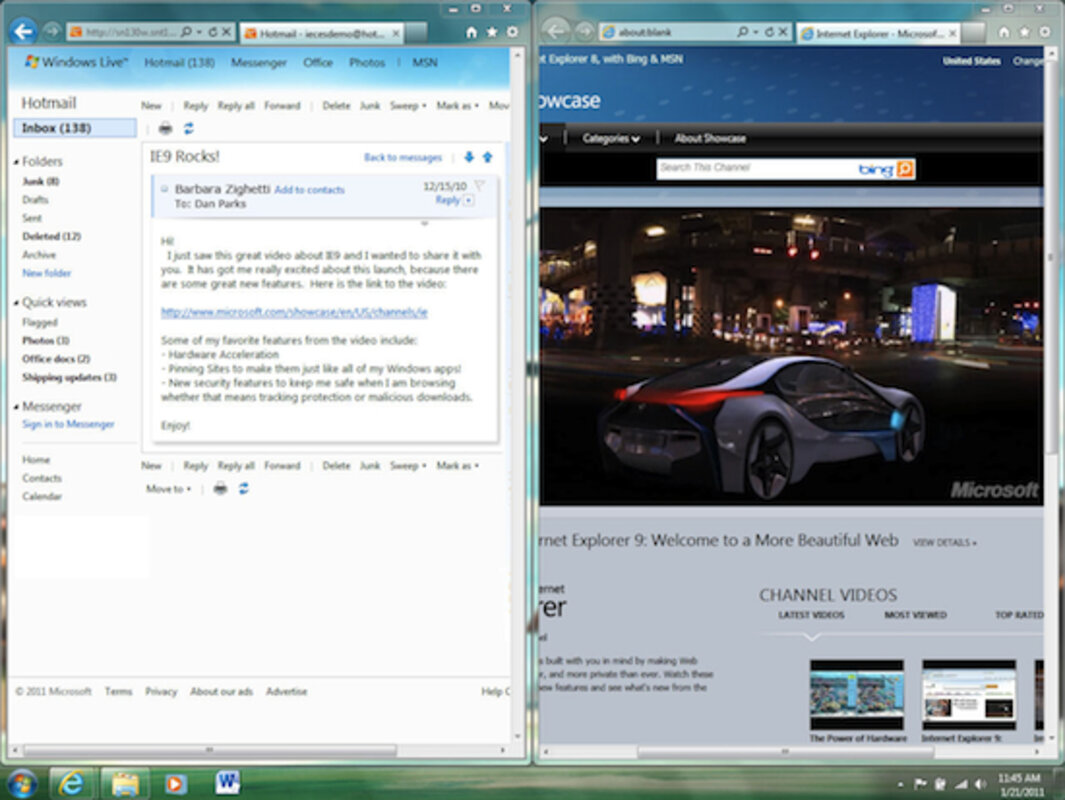Open Messenger in Windows Live header

[259, 62]
